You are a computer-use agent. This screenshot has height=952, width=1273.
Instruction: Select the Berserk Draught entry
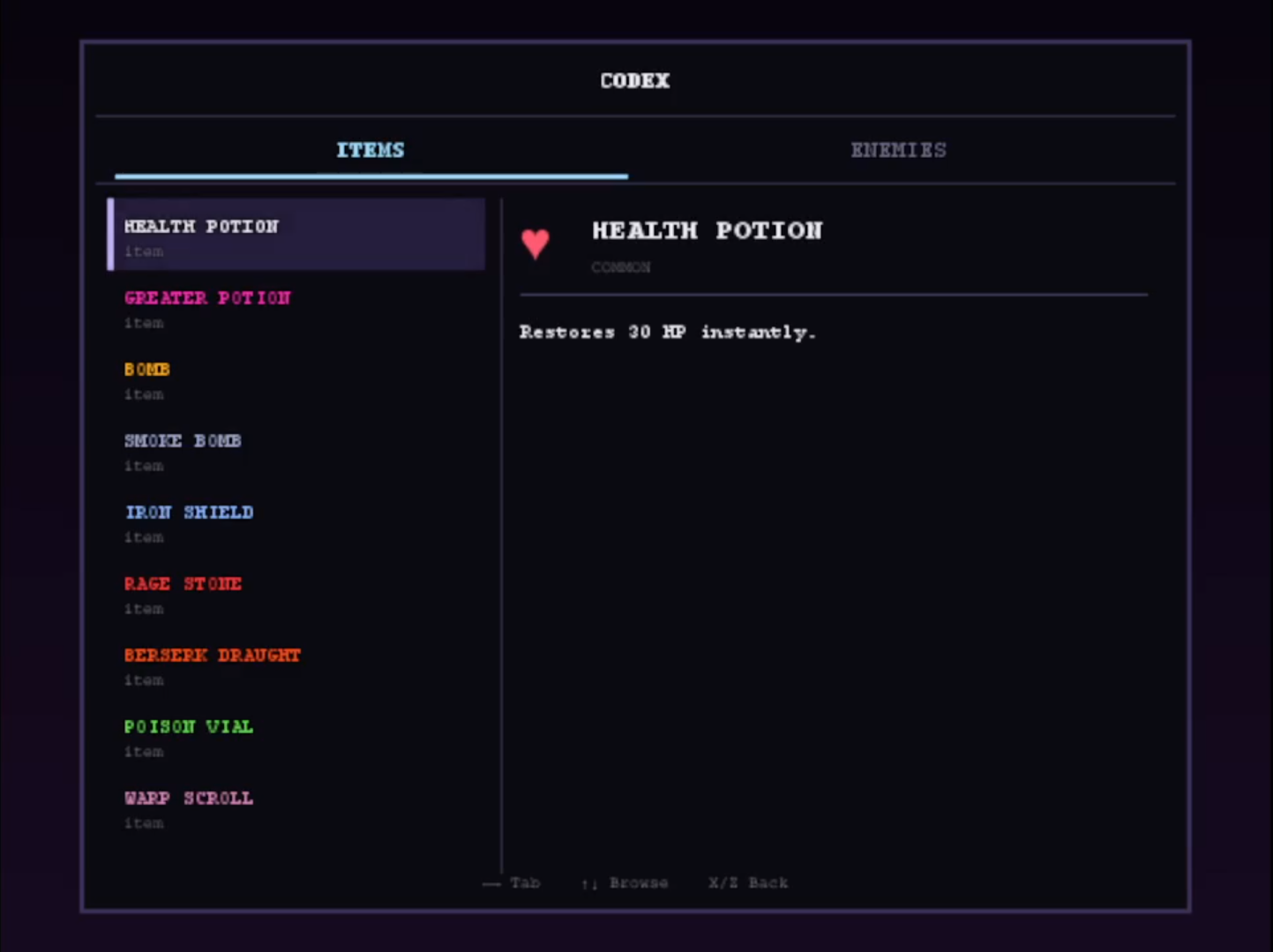296,666
